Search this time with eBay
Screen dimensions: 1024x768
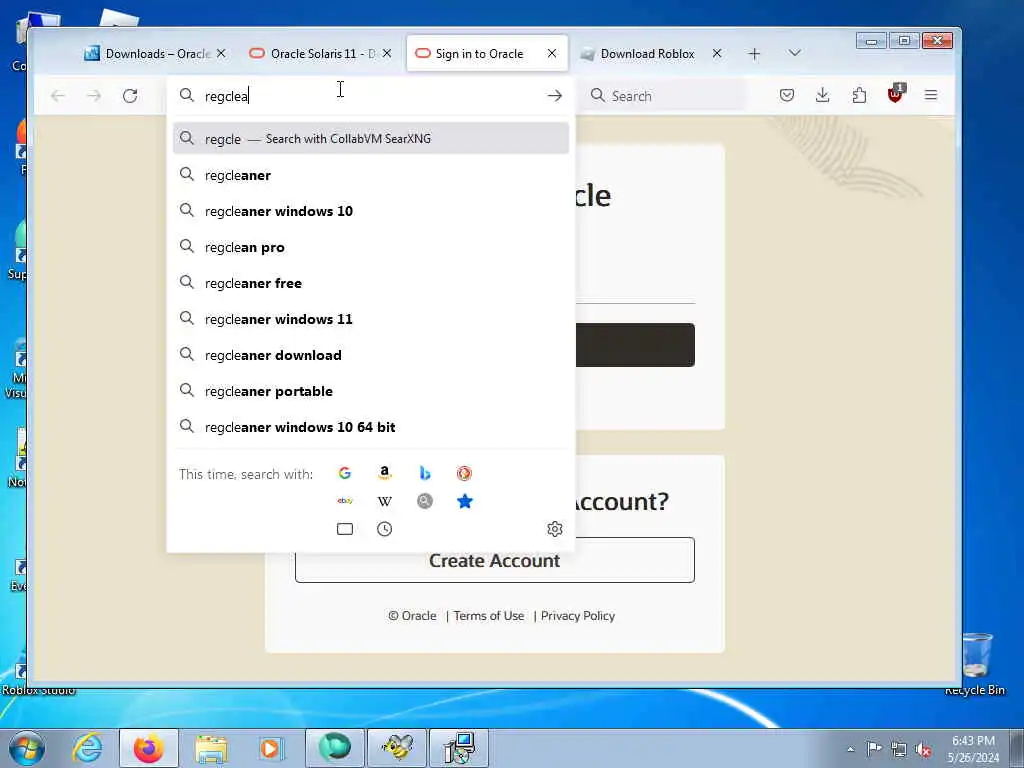click(345, 501)
